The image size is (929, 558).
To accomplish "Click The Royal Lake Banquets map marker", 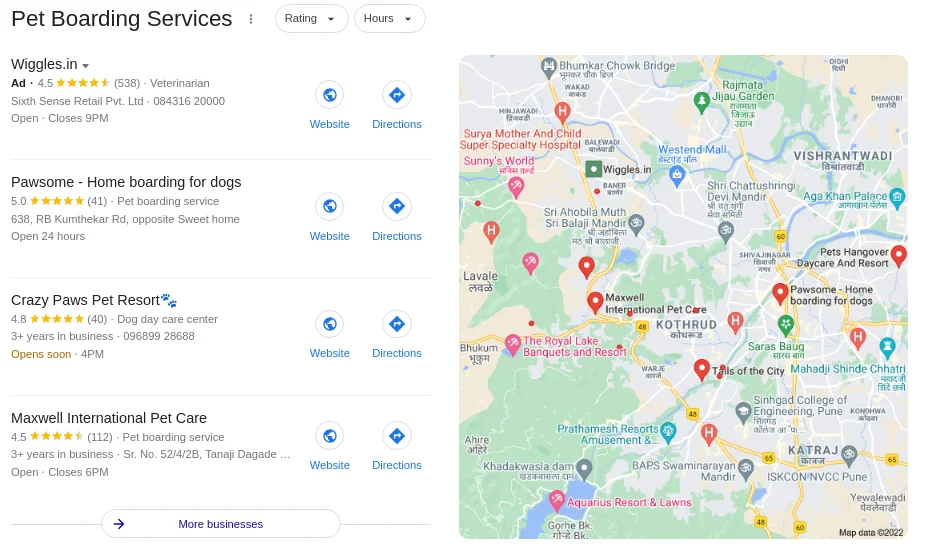I will click(512, 344).
